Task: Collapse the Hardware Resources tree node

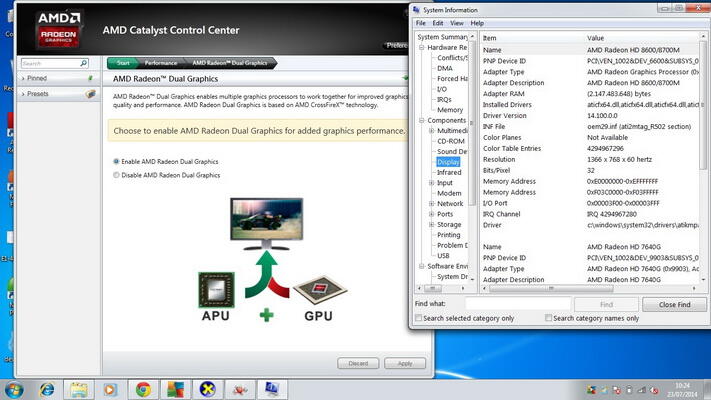Action: 421,47
